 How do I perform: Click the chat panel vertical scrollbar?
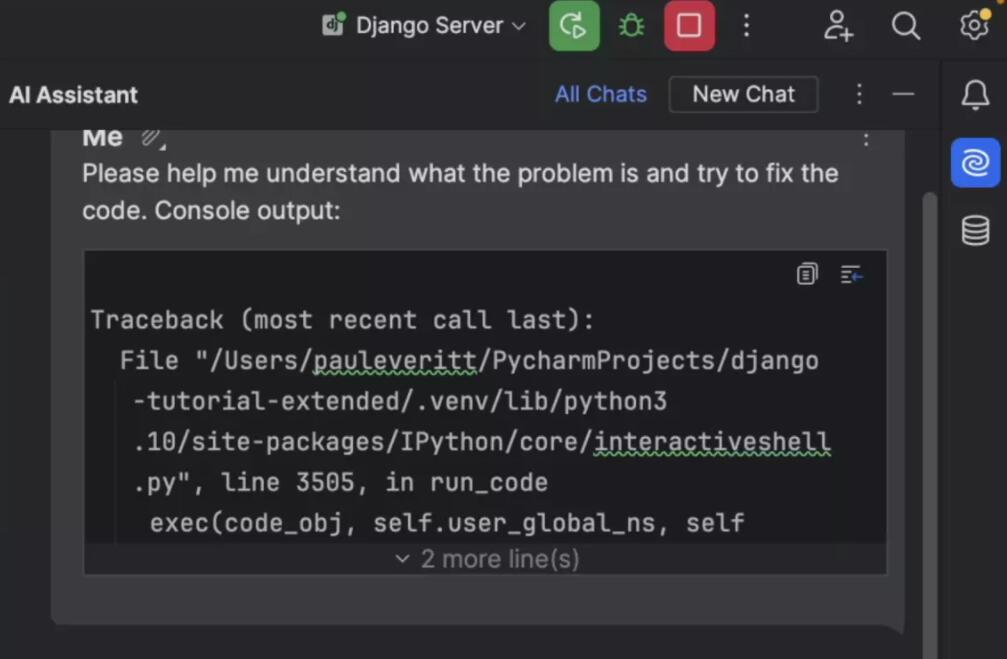(929, 400)
